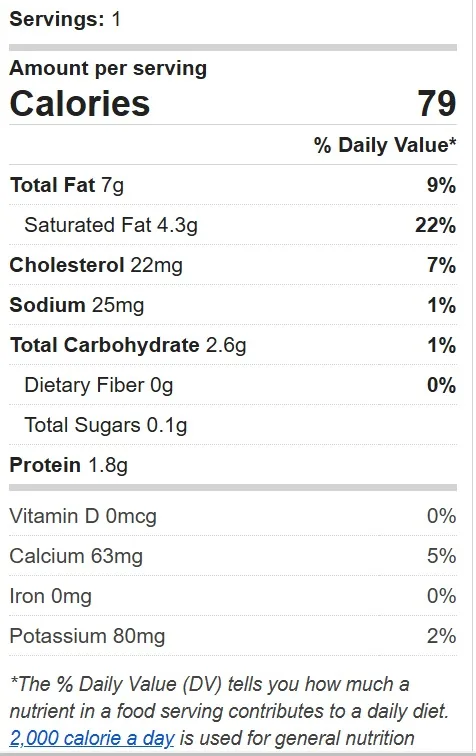Select the Total Fat 7g row
This screenshot has width=476, height=756.
pyautogui.click(x=233, y=185)
